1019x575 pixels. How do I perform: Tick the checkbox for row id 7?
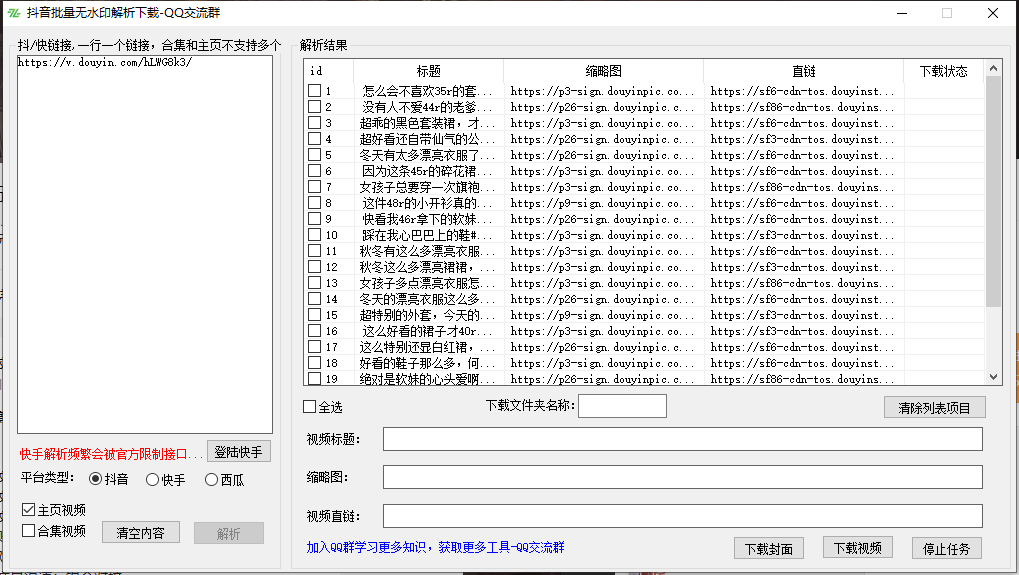[x=315, y=186]
